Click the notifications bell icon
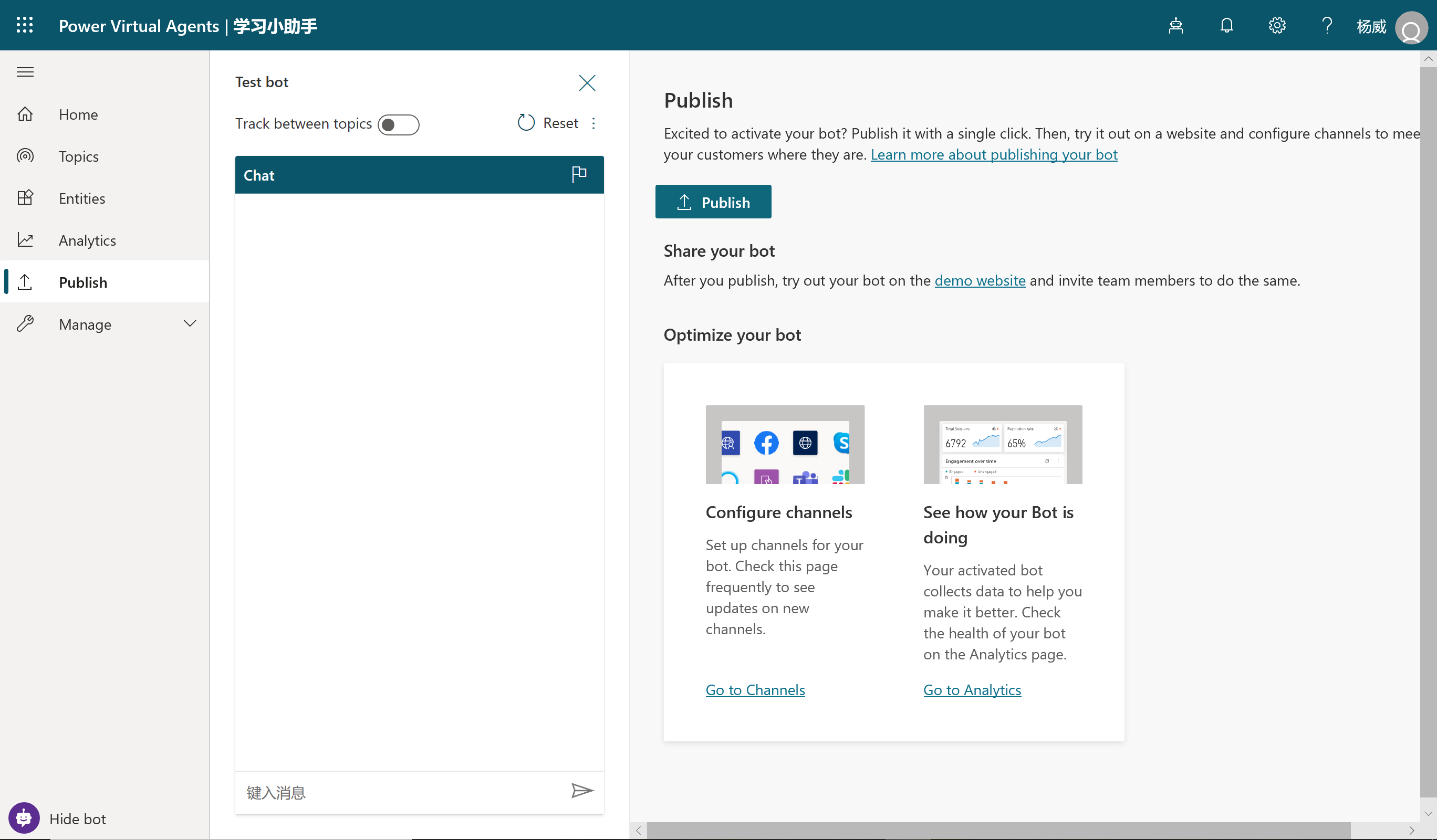 [x=1226, y=26]
